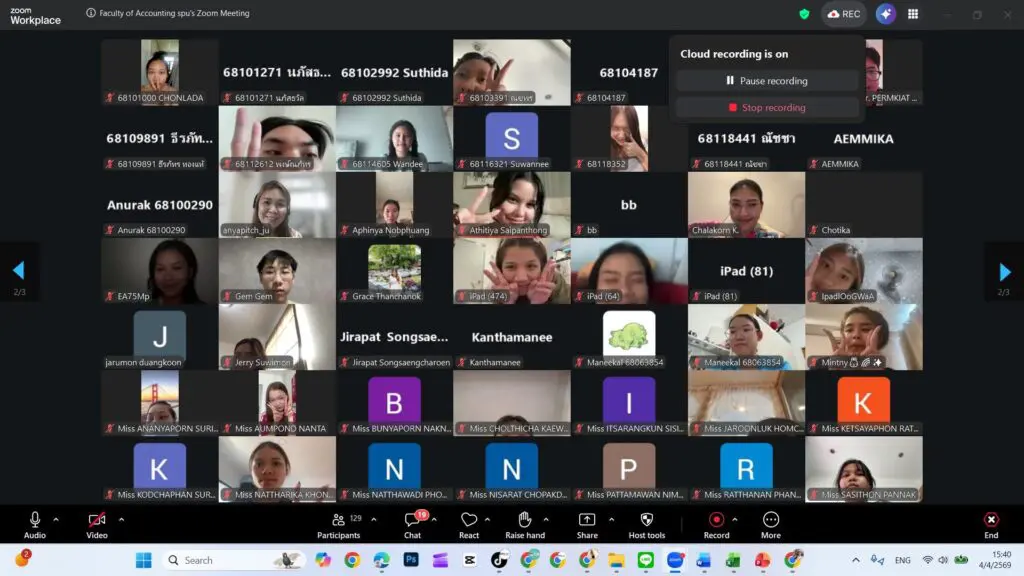Expand the Audio options arrow
Image resolution: width=1024 pixels, height=576 pixels.
tap(56, 519)
